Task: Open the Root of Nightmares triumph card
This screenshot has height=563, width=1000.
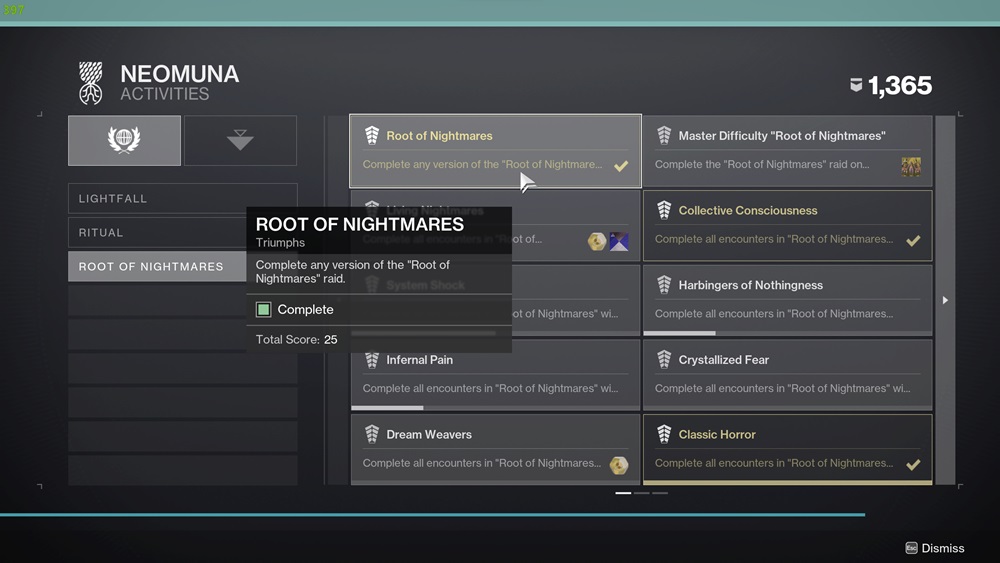Action: tap(495, 151)
